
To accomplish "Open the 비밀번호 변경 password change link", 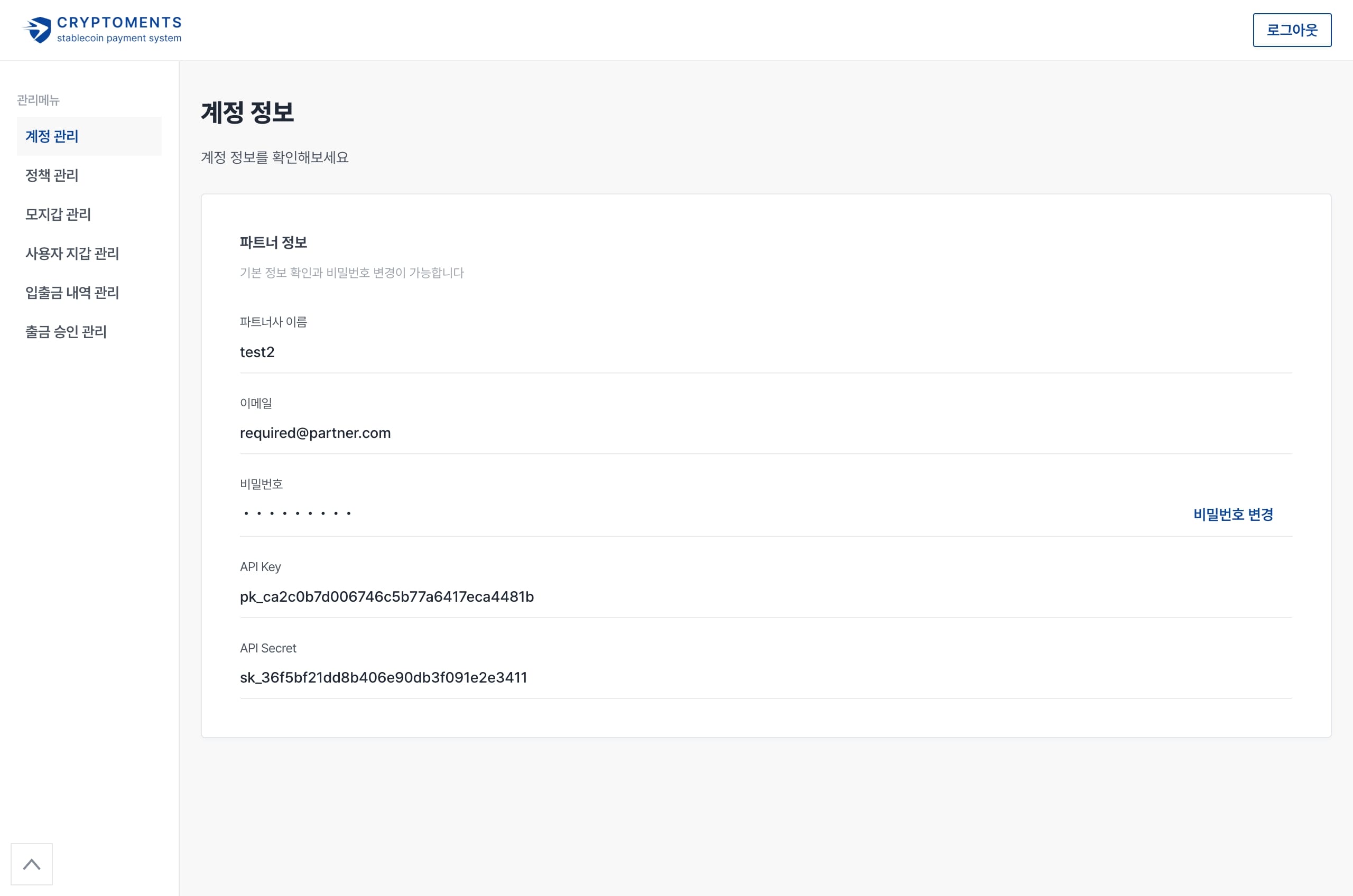I will pyautogui.click(x=1232, y=514).
